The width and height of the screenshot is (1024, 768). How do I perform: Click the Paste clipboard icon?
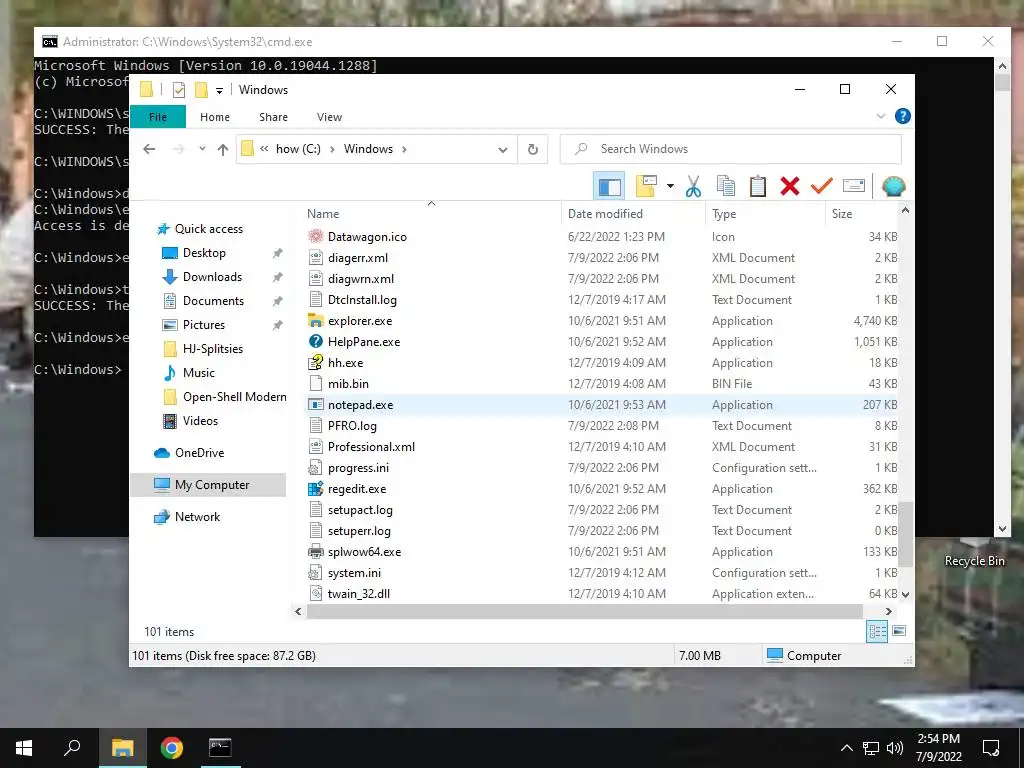pos(758,186)
